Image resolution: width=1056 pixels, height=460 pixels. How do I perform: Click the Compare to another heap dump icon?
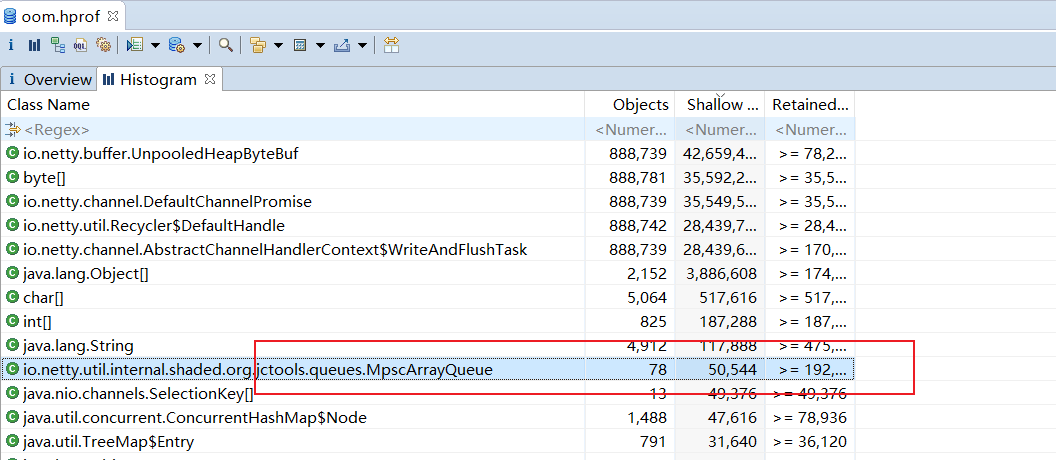click(391, 45)
